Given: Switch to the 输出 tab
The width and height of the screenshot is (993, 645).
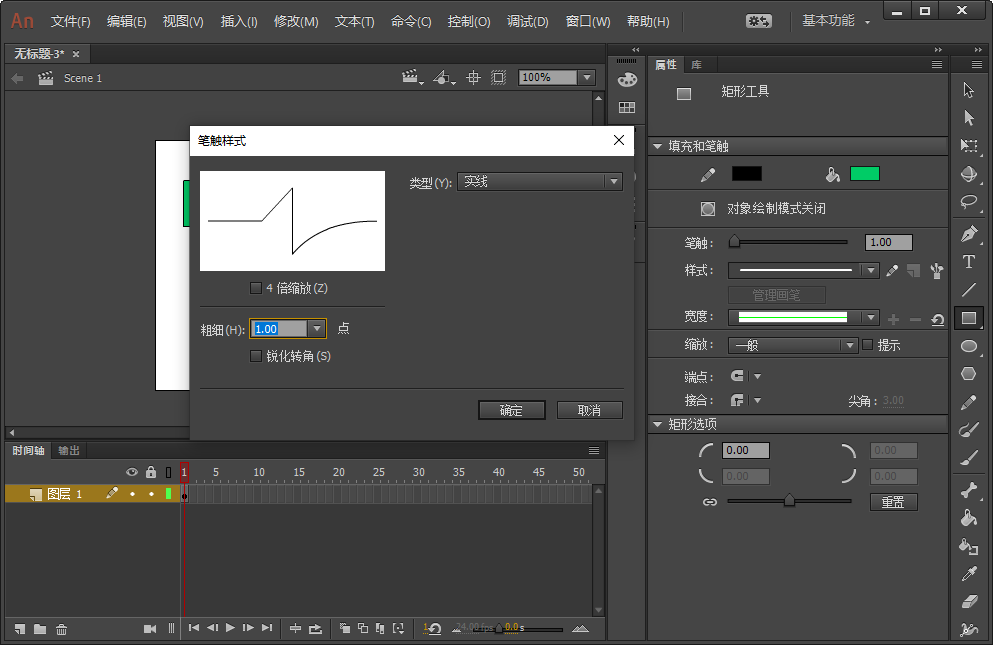Looking at the screenshot, I should click(x=67, y=450).
